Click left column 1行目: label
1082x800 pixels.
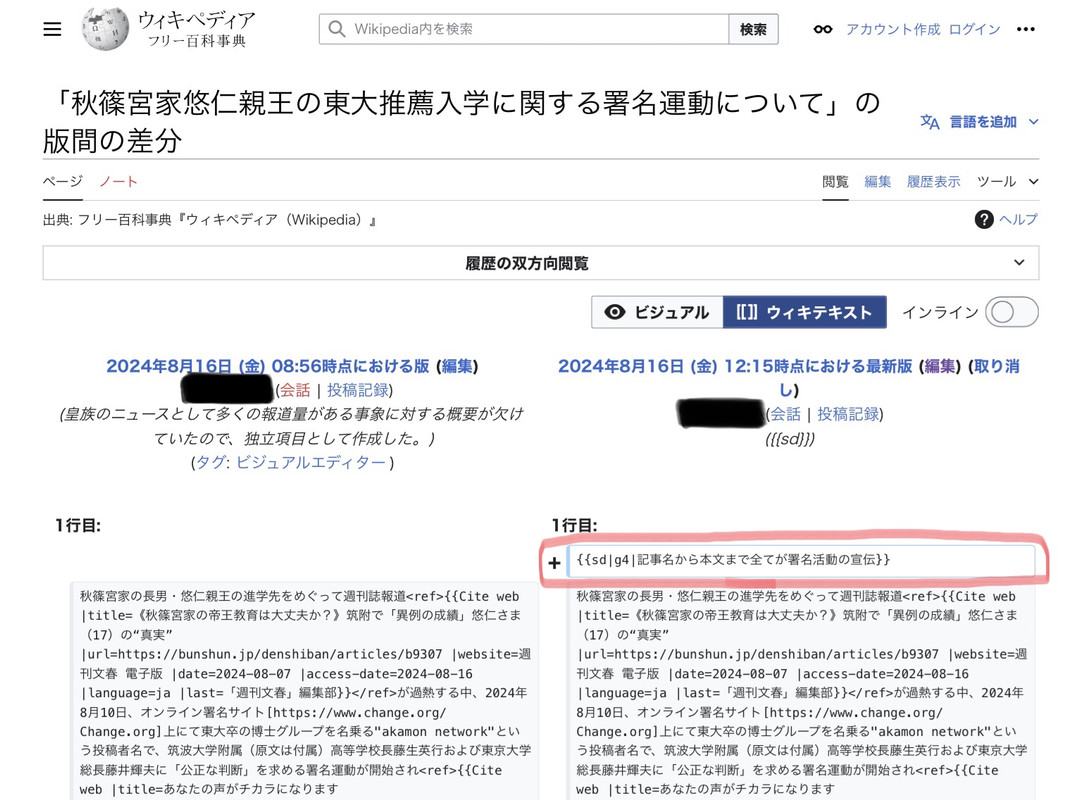point(77,525)
